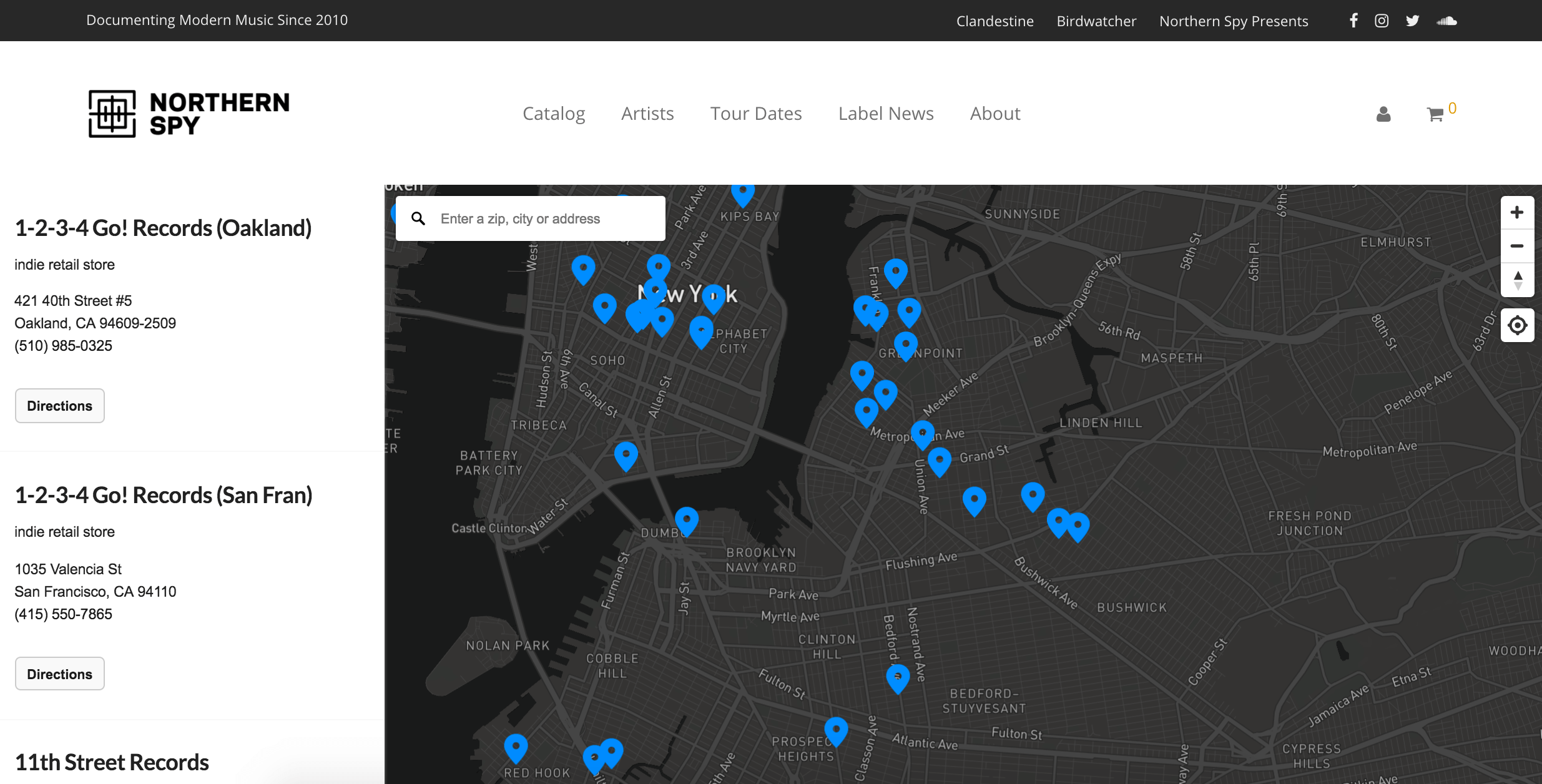The width and height of the screenshot is (1542, 784).
Task: Open the Clandestine link
Action: [x=995, y=21]
